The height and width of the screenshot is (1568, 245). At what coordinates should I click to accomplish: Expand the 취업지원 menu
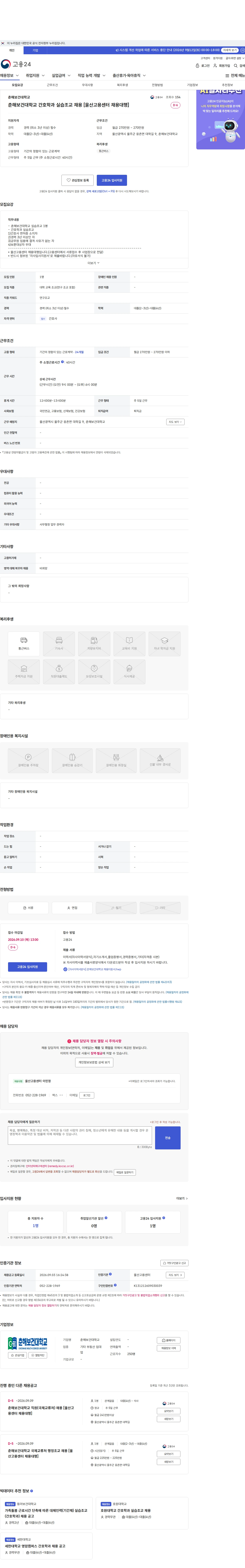(x=35, y=75)
